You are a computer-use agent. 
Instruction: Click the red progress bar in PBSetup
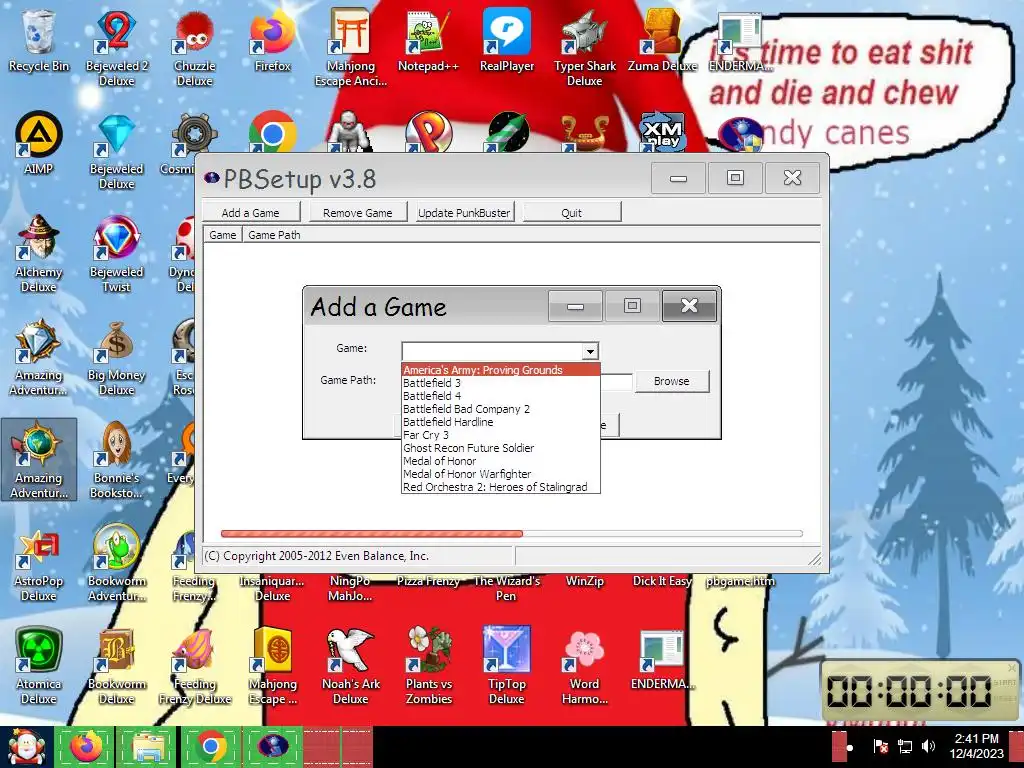coord(372,534)
